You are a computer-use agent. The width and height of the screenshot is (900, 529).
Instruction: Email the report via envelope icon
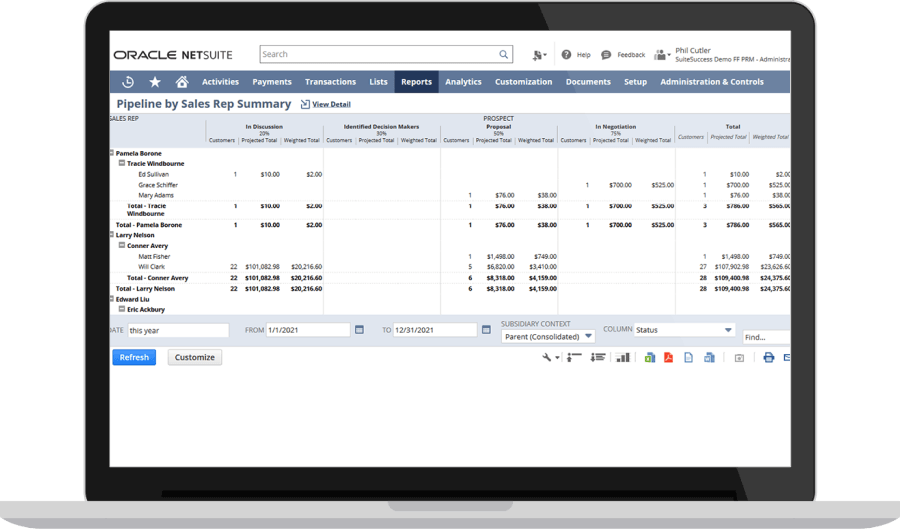pos(787,357)
